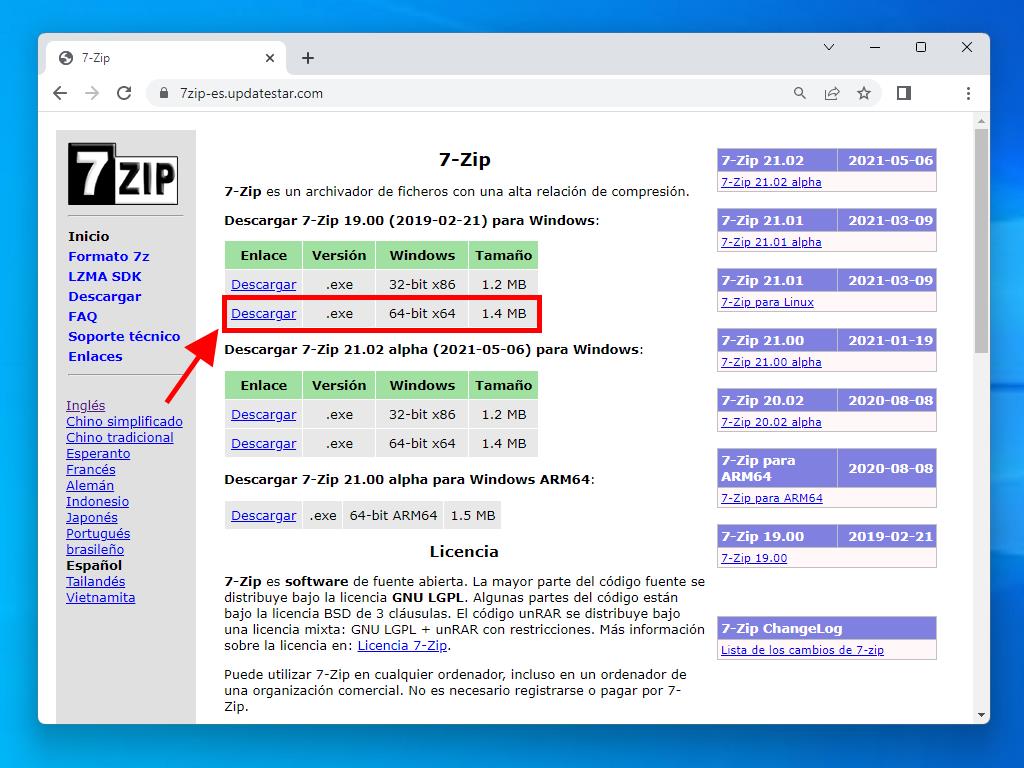Click the browser forward arrow
The image size is (1024, 768).
92,93
